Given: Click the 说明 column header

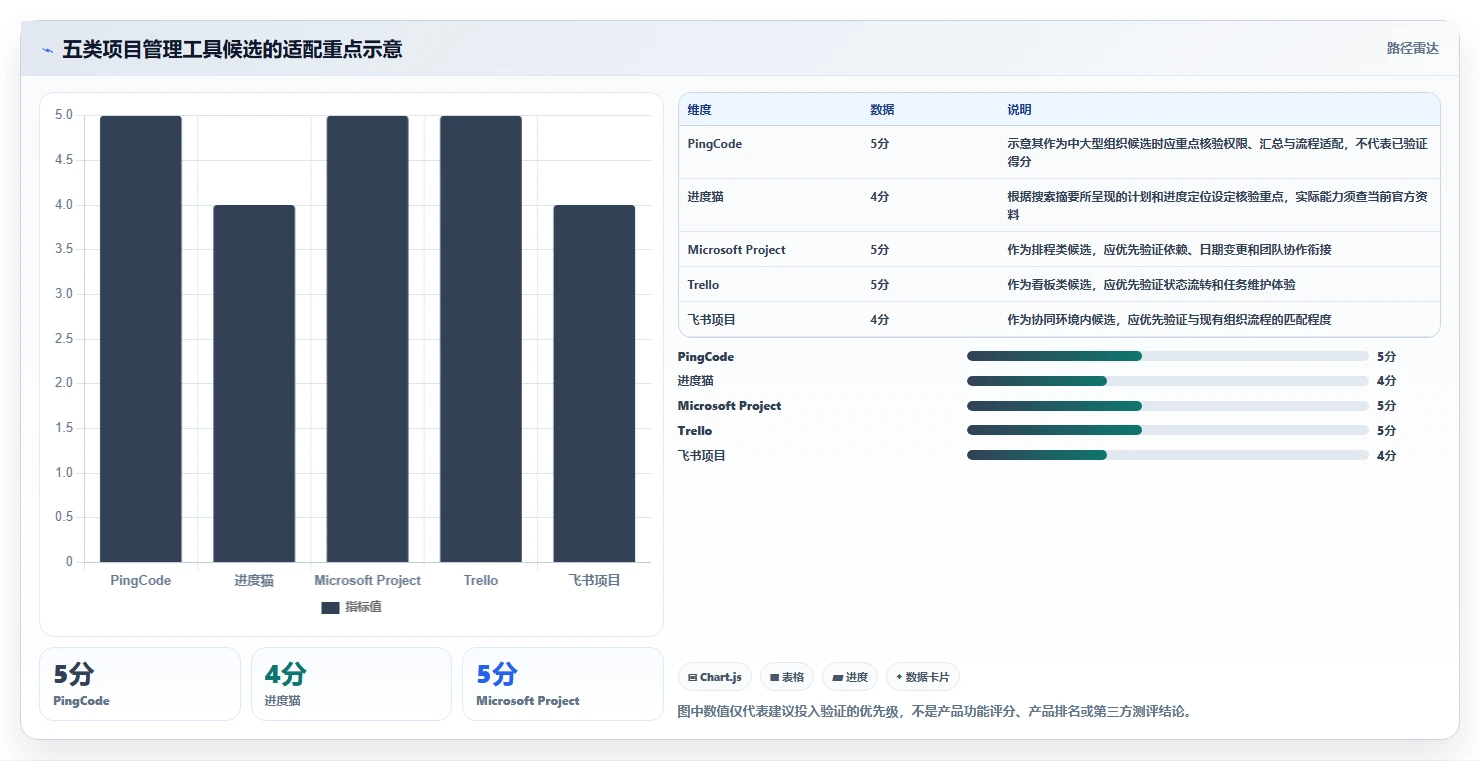Looking at the screenshot, I should [x=1019, y=110].
